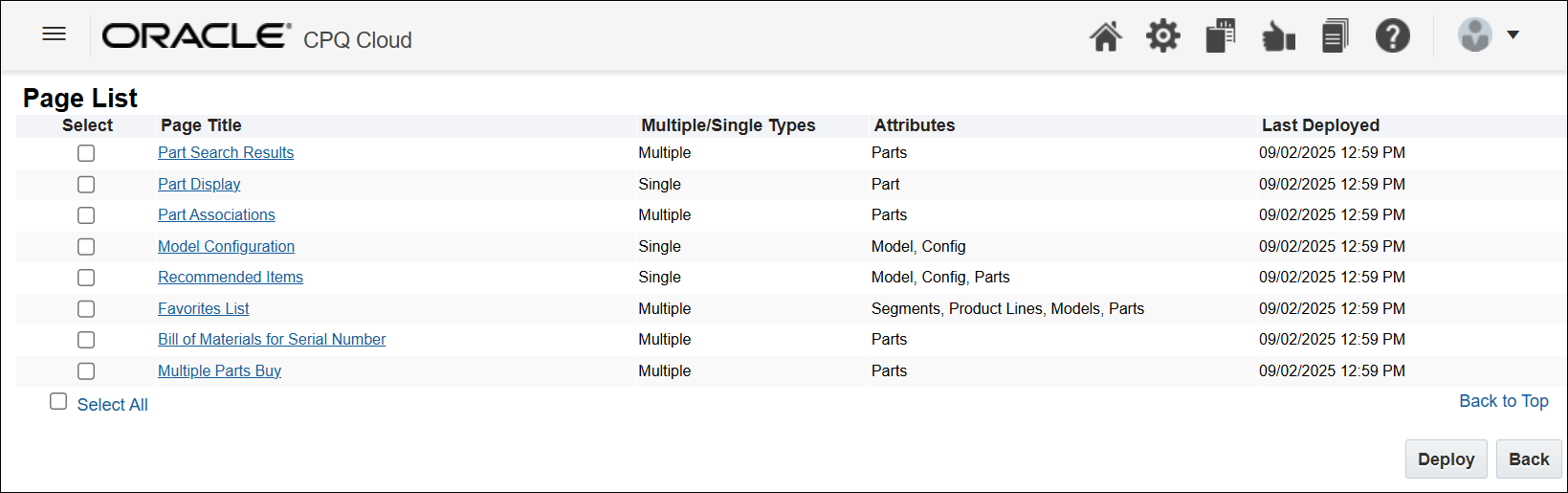Check the box for Multiple Parts Buy
The image size is (1568, 493).
coord(86,371)
